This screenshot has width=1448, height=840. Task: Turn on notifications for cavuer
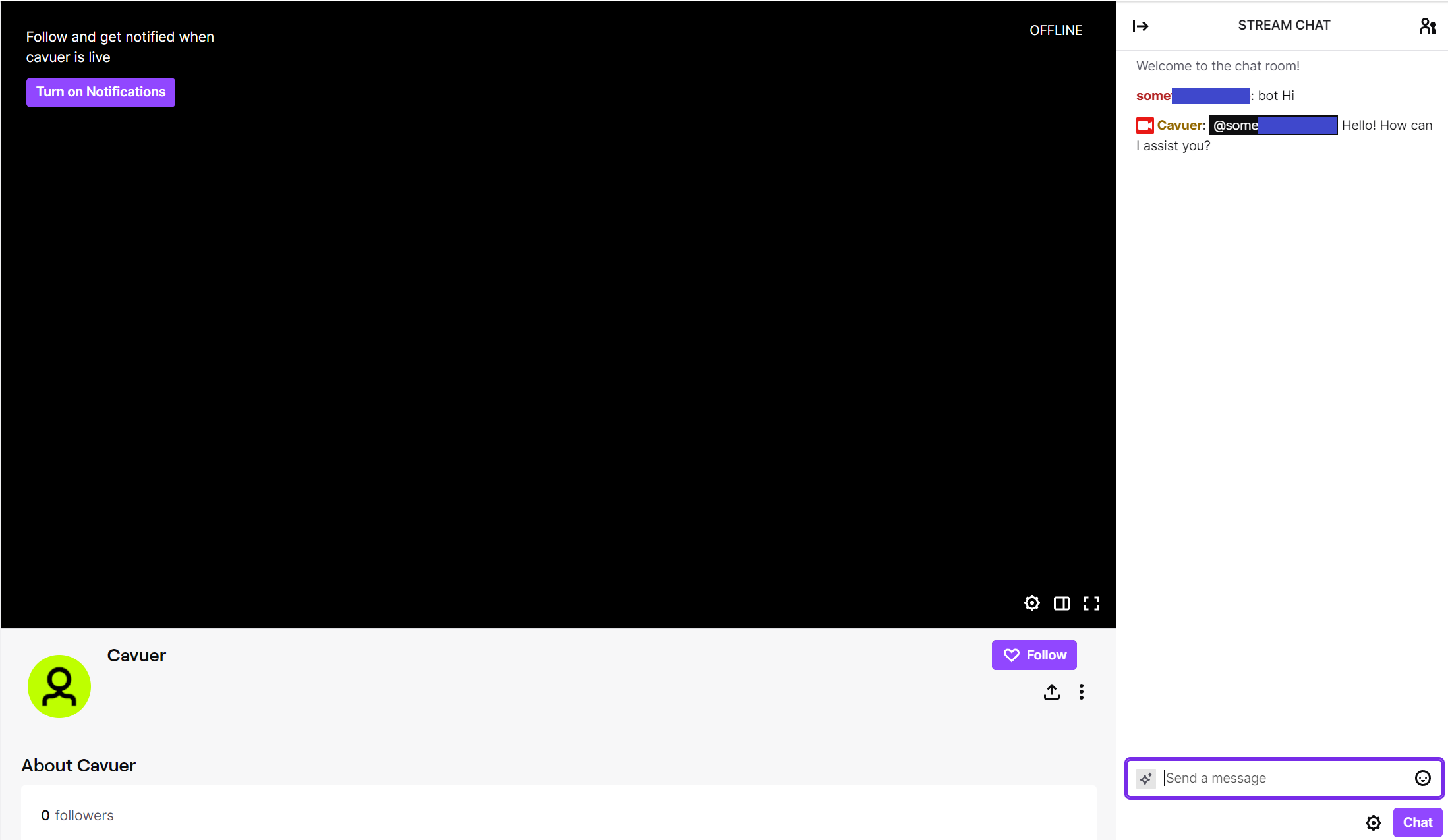pyautogui.click(x=100, y=92)
